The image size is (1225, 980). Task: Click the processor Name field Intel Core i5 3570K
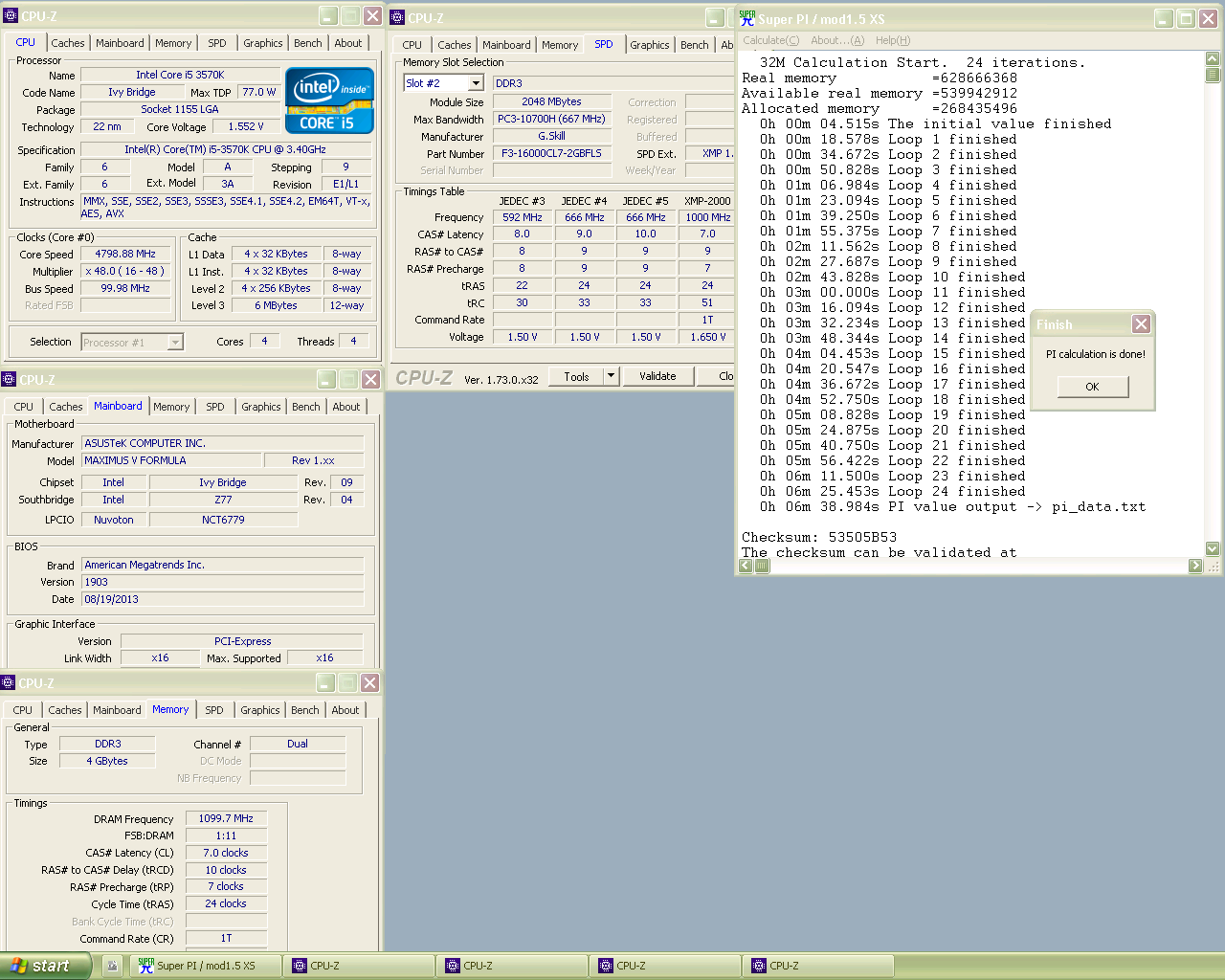pyautogui.click(x=180, y=75)
